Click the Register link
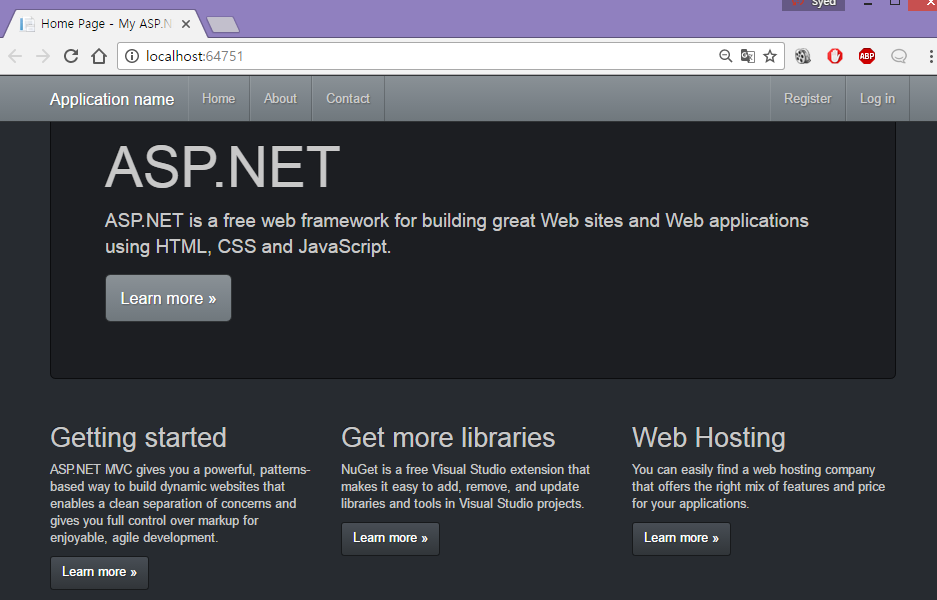This screenshot has height=600, width=937. pos(807,99)
